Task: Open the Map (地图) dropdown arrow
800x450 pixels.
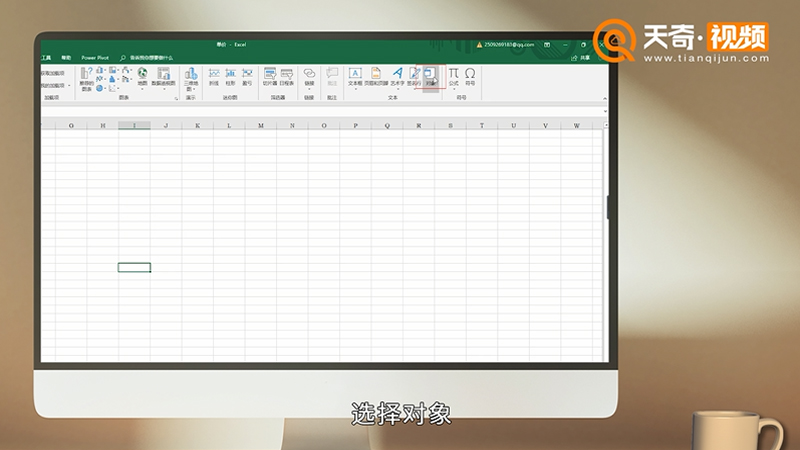Action: pos(142,89)
